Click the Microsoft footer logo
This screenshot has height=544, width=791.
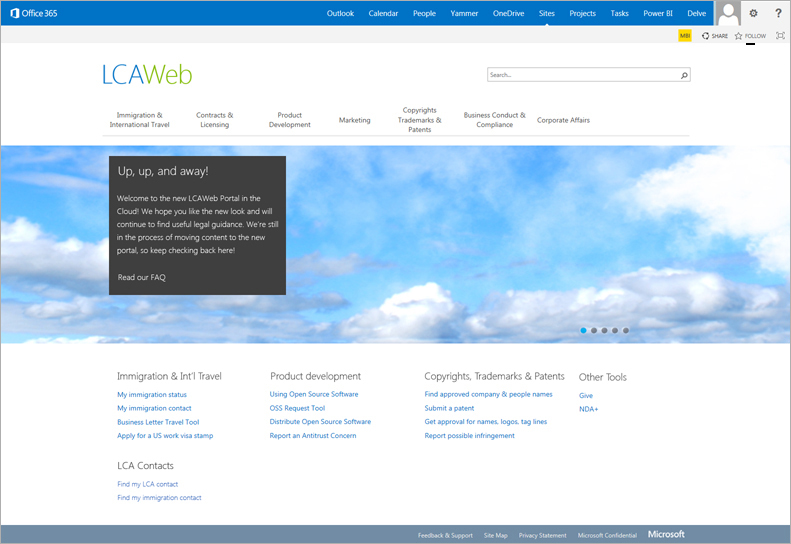tap(666, 534)
